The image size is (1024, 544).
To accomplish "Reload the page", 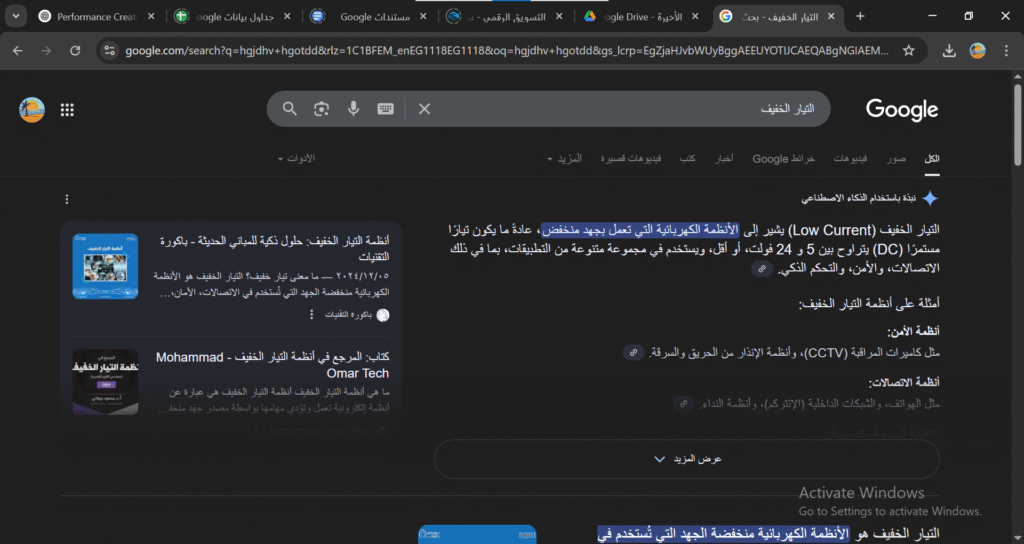I will coord(75,50).
